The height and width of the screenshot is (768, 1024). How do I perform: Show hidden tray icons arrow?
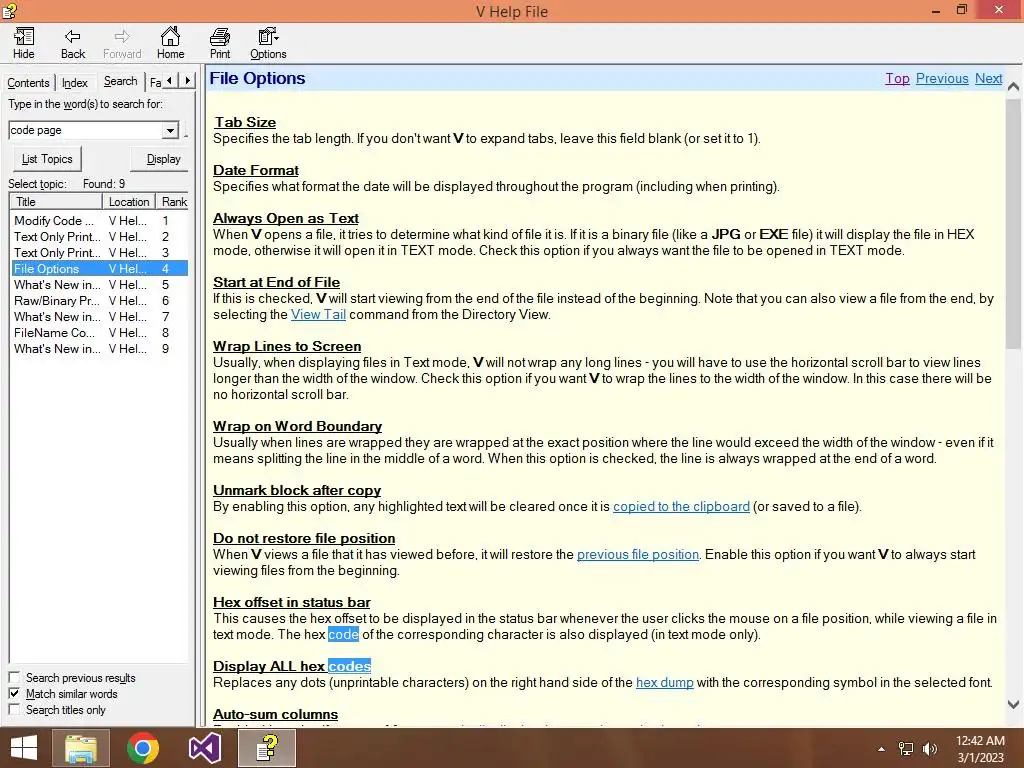click(882, 749)
